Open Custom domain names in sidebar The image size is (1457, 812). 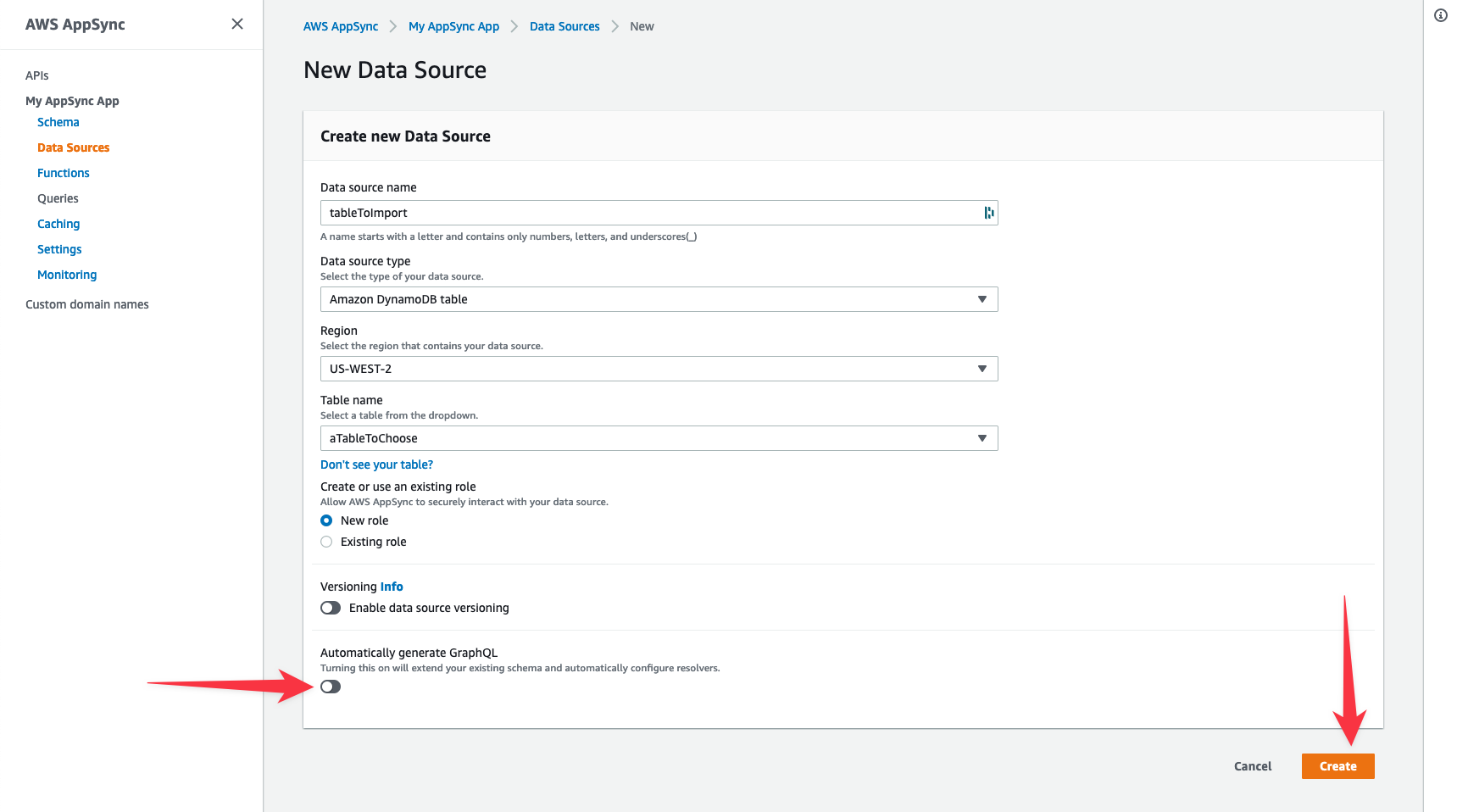pos(87,304)
